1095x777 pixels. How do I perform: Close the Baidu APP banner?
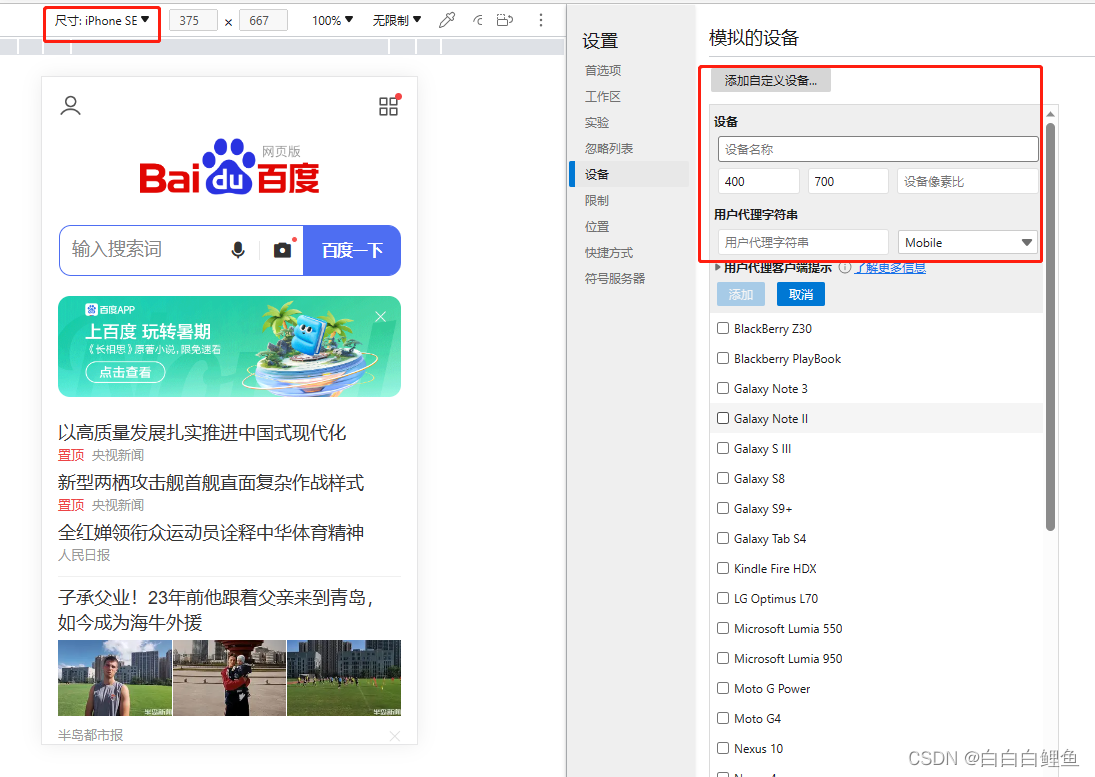click(381, 316)
